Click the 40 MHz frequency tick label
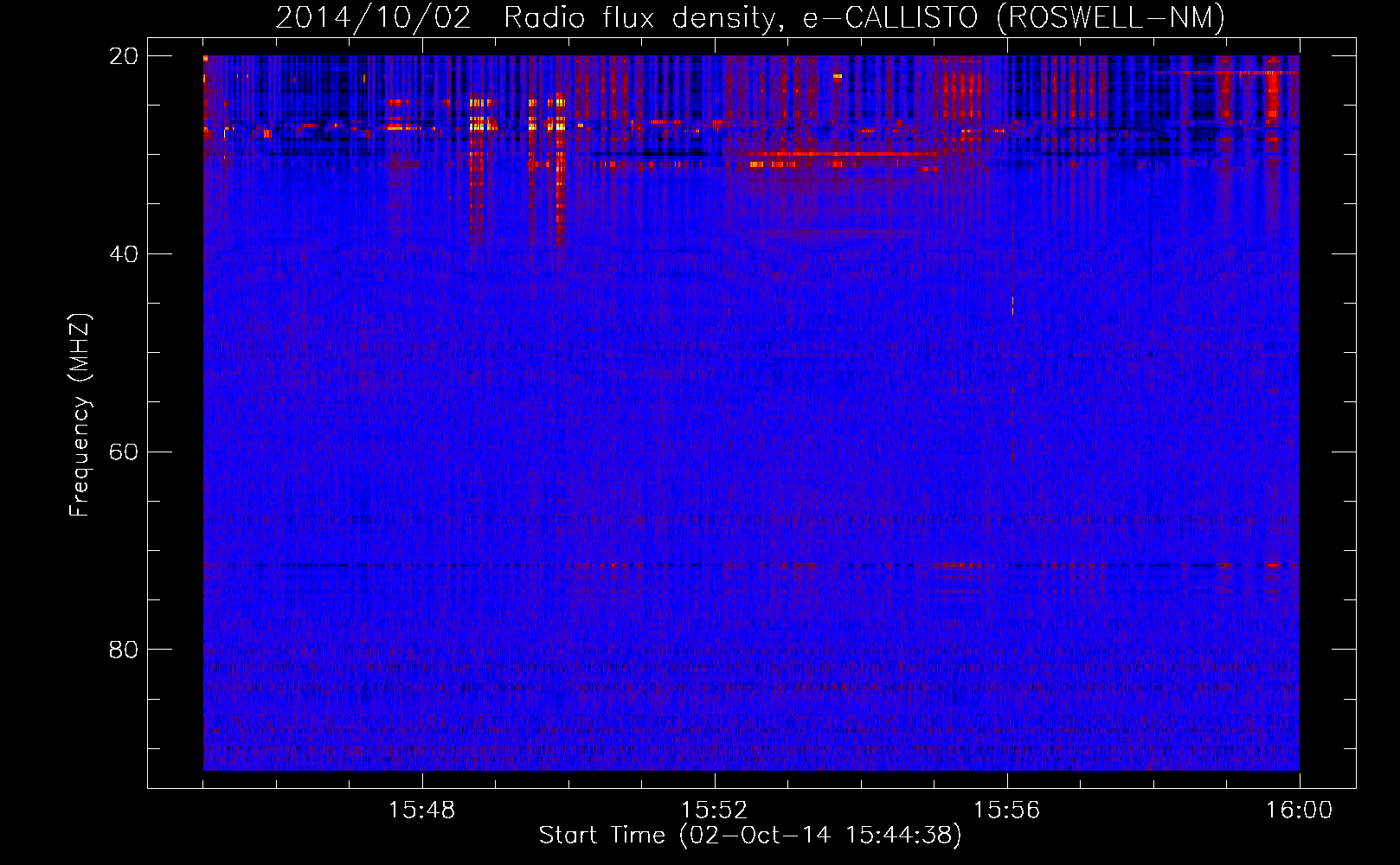This screenshot has width=1400, height=865. (123, 254)
